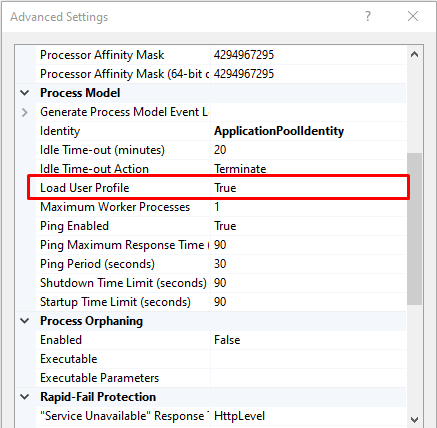This screenshot has height=428, width=437.
Task: Edit Ping Maximum Response Time value 90
Action: (220, 245)
